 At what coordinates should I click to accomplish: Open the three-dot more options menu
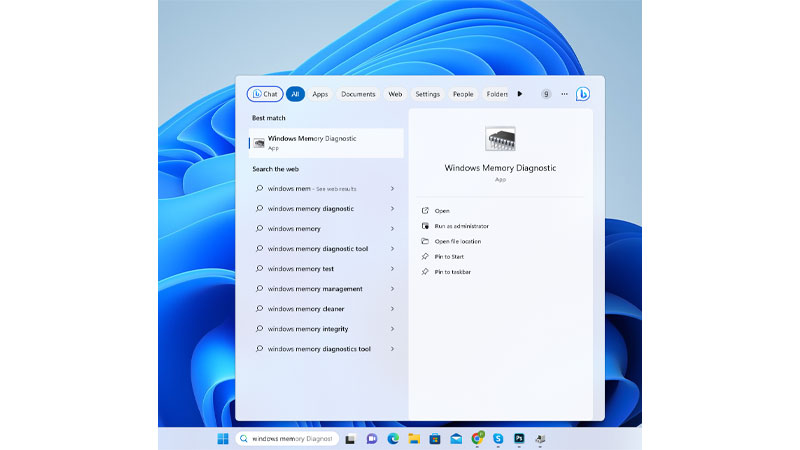click(x=564, y=94)
